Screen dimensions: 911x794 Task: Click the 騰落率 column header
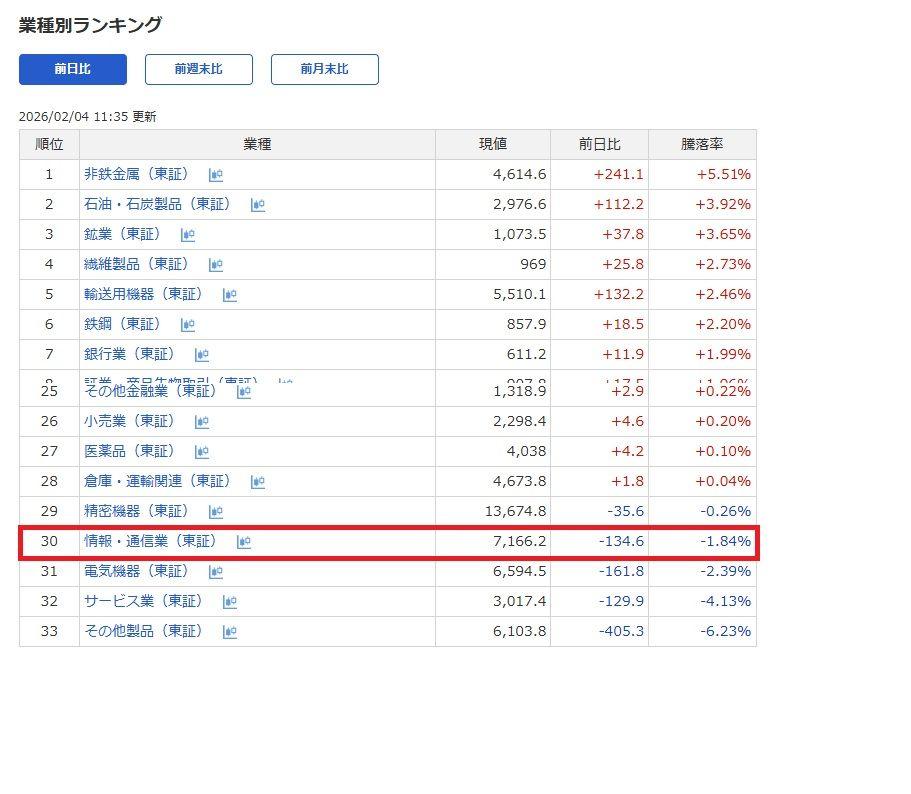point(702,144)
